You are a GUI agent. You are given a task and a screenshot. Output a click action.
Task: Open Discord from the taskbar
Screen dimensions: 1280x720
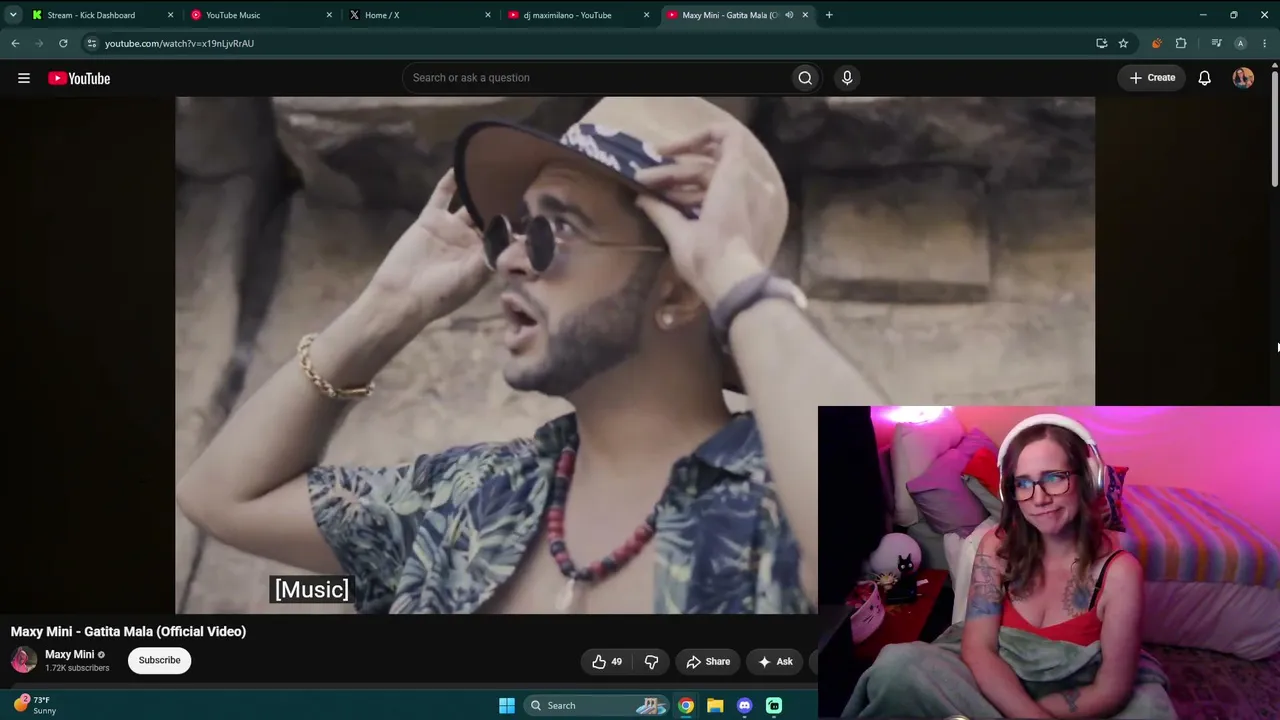[744, 705]
